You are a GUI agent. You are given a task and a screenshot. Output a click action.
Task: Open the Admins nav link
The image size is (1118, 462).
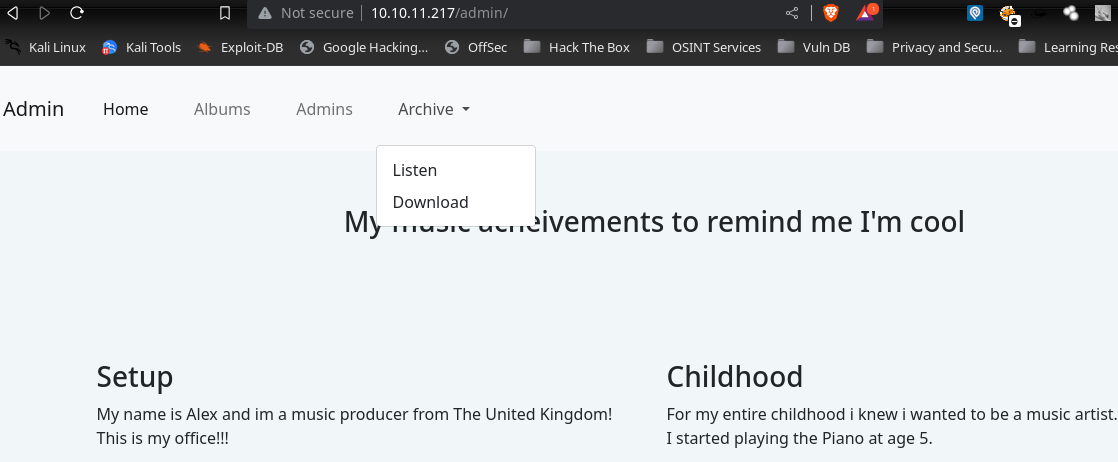[x=324, y=109]
